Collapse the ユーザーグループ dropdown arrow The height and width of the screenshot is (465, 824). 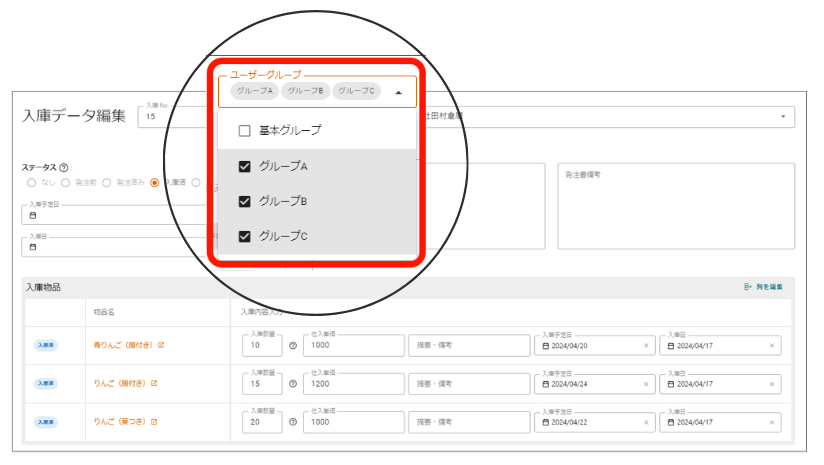point(398,92)
